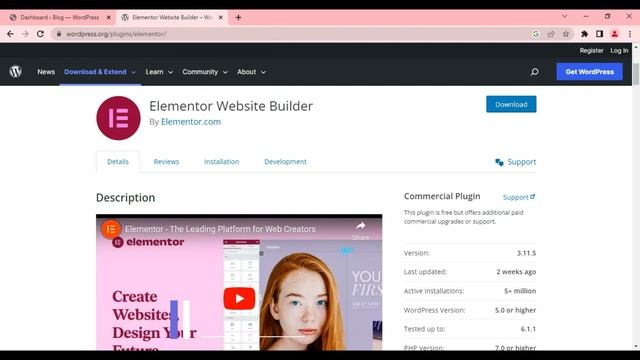Click the Chrome profile avatar icon
Image resolution: width=640 pixels, height=360 pixels.
[614, 34]
